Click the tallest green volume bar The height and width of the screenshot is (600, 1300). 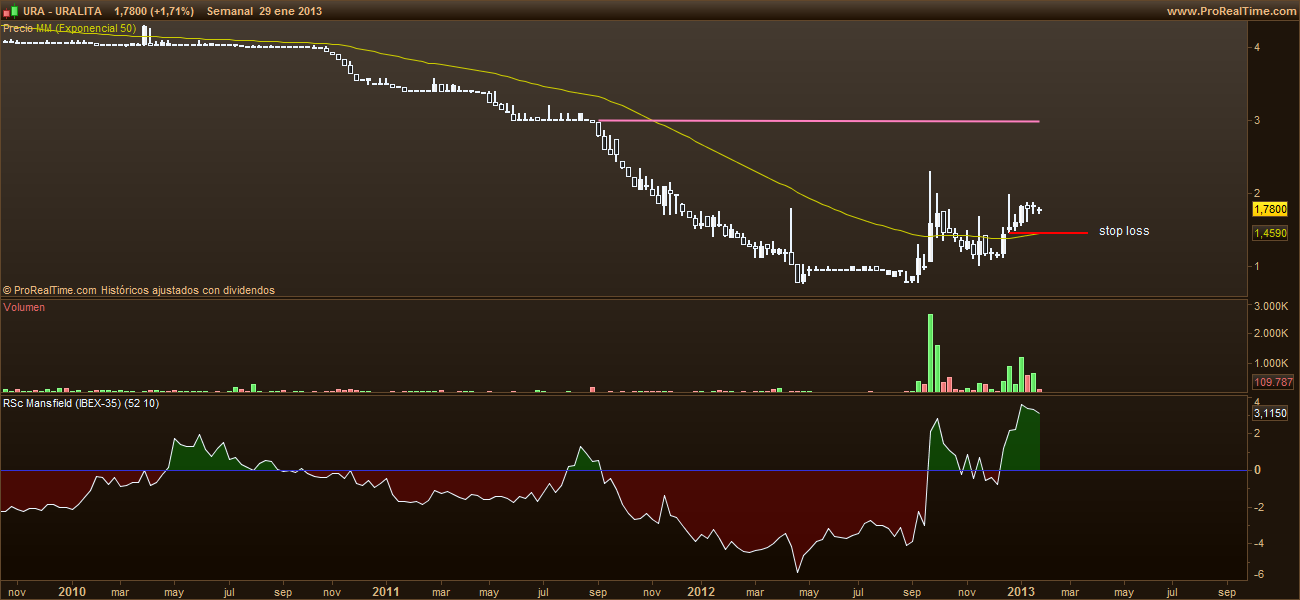pyautogui.click(x=930, y=352)
